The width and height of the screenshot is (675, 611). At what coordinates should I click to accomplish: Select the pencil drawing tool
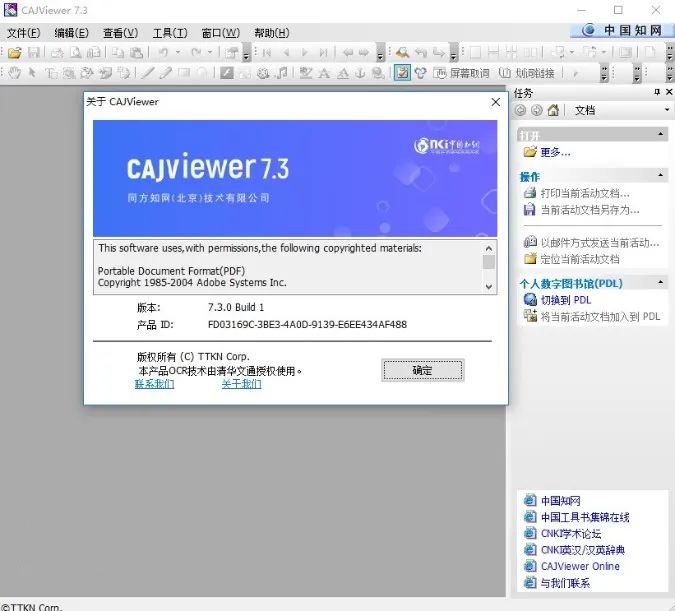click(166, 73)
